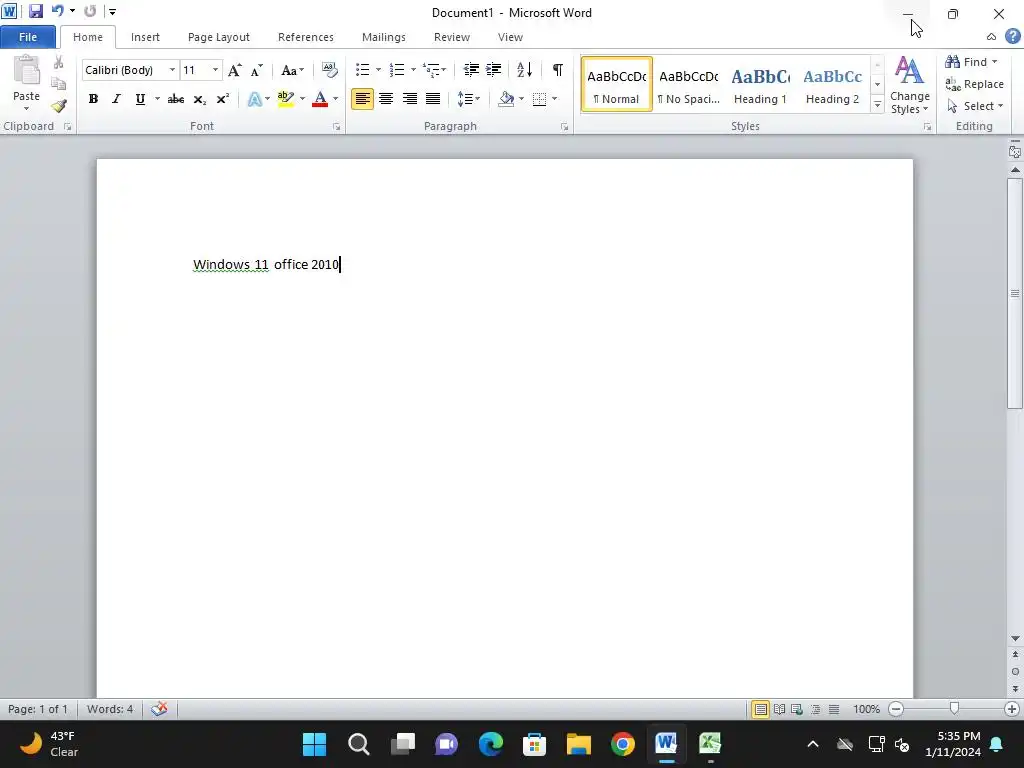Cut selection with the scissors icon
The width and height of the screenshot is (1024, 768).
coord(59,63)
